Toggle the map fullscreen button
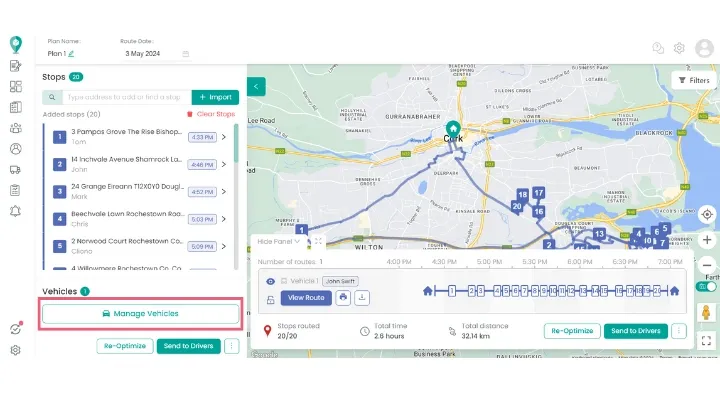This screenshot has width=720, height=405. (707, 341)
